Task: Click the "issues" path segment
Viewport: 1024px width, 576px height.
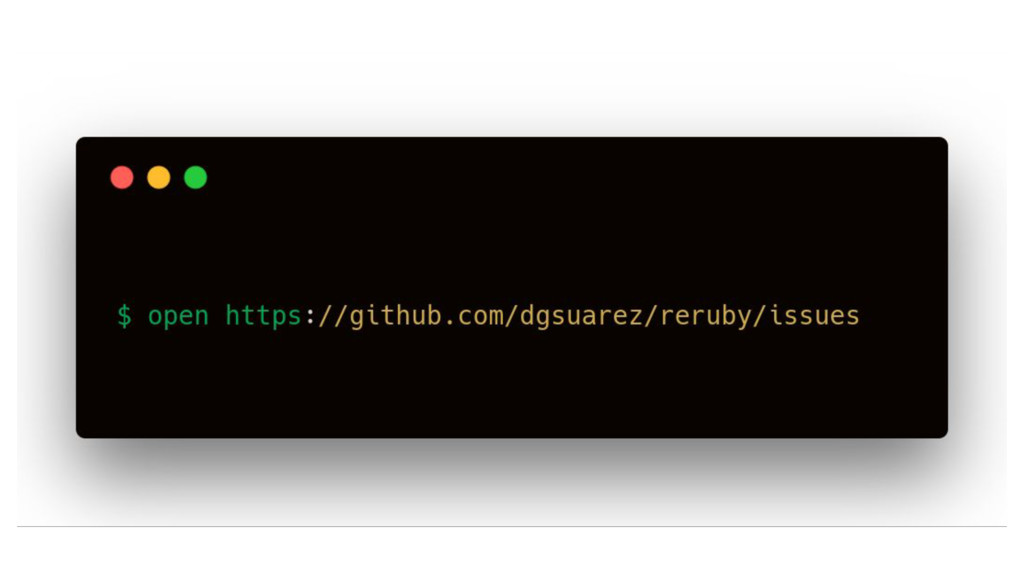Action: [814, 316]
